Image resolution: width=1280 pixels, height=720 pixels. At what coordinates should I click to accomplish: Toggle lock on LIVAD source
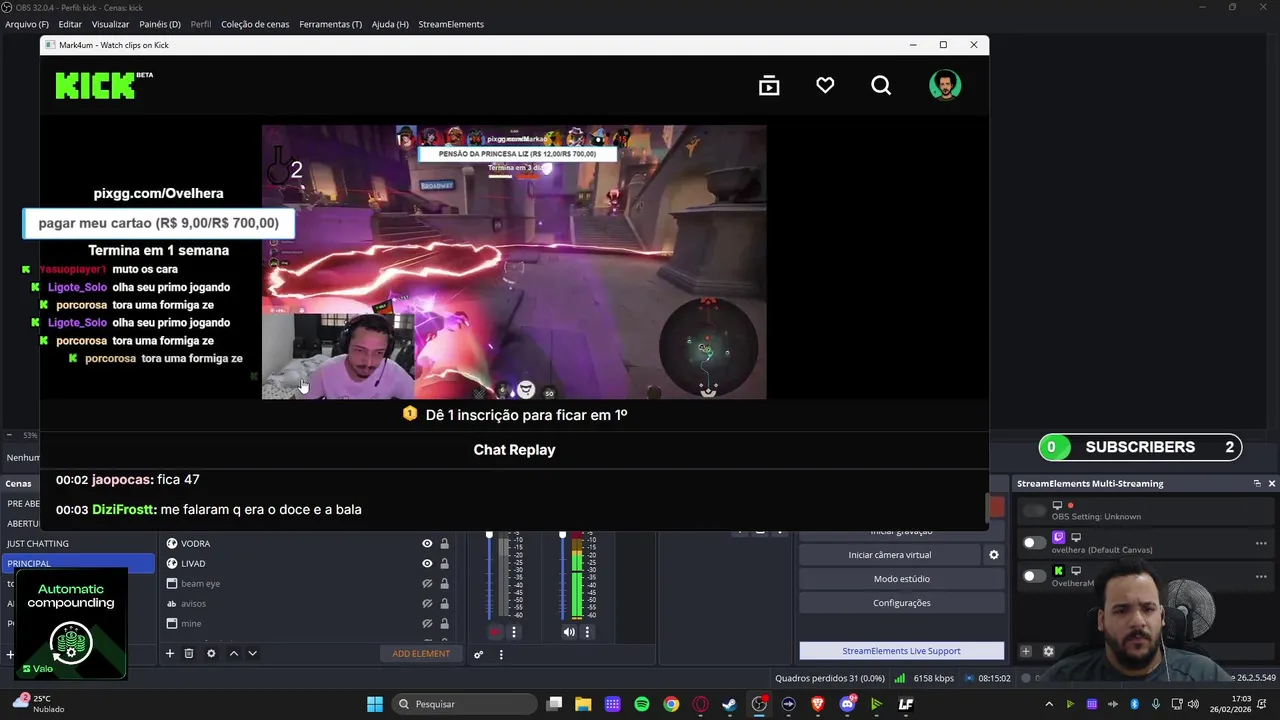pyautogui.click(x=444, y=564)
